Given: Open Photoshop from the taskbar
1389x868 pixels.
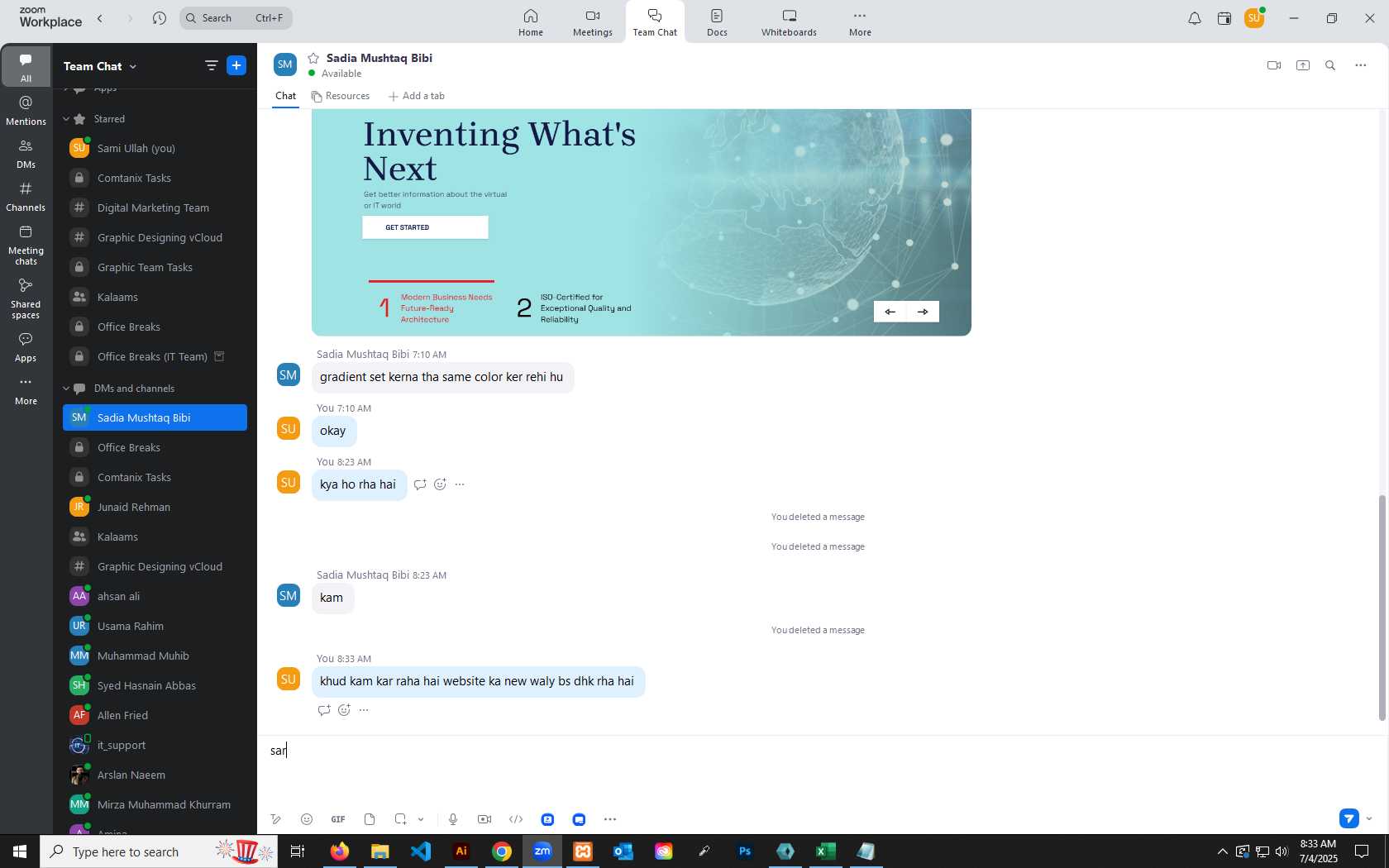Looking at the screenshot, I should pos(745,851).
